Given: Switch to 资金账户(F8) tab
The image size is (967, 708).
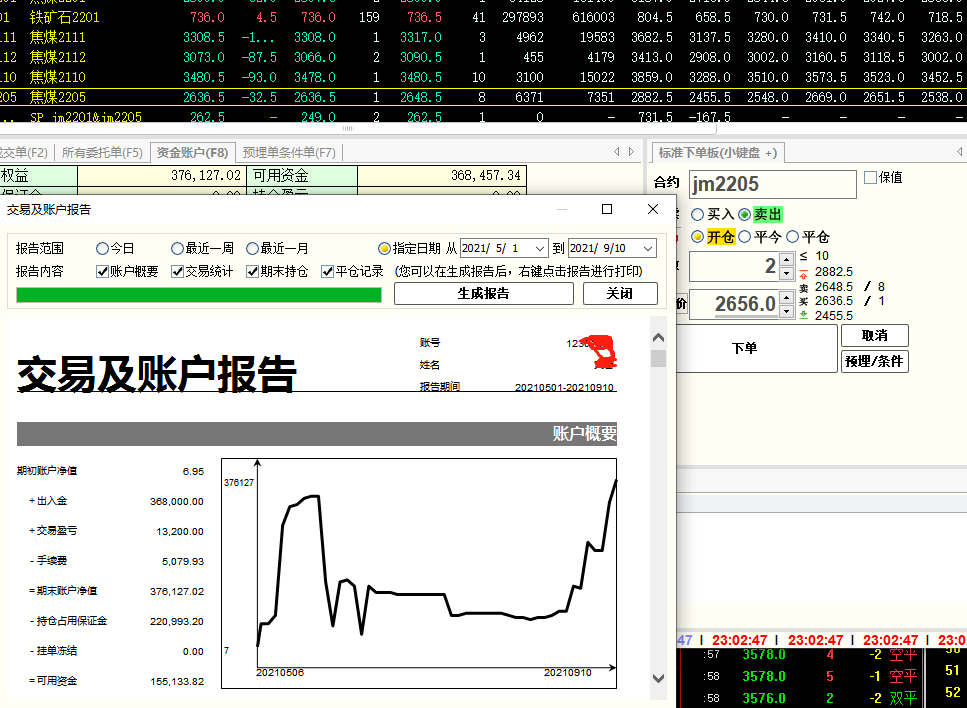Looking at the screenshot, I should (x=192, y=152).
